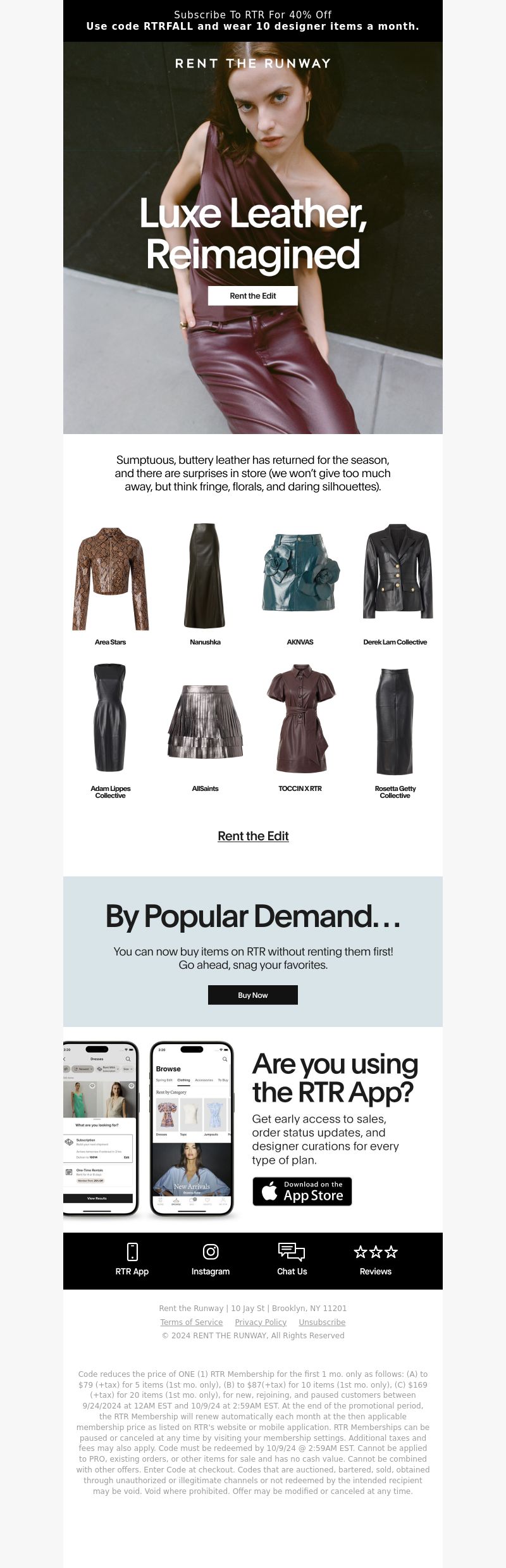506x1568 pixels.
Task: Select the AKNVAS teal floral mini skirt
Action: coord(300,572)
